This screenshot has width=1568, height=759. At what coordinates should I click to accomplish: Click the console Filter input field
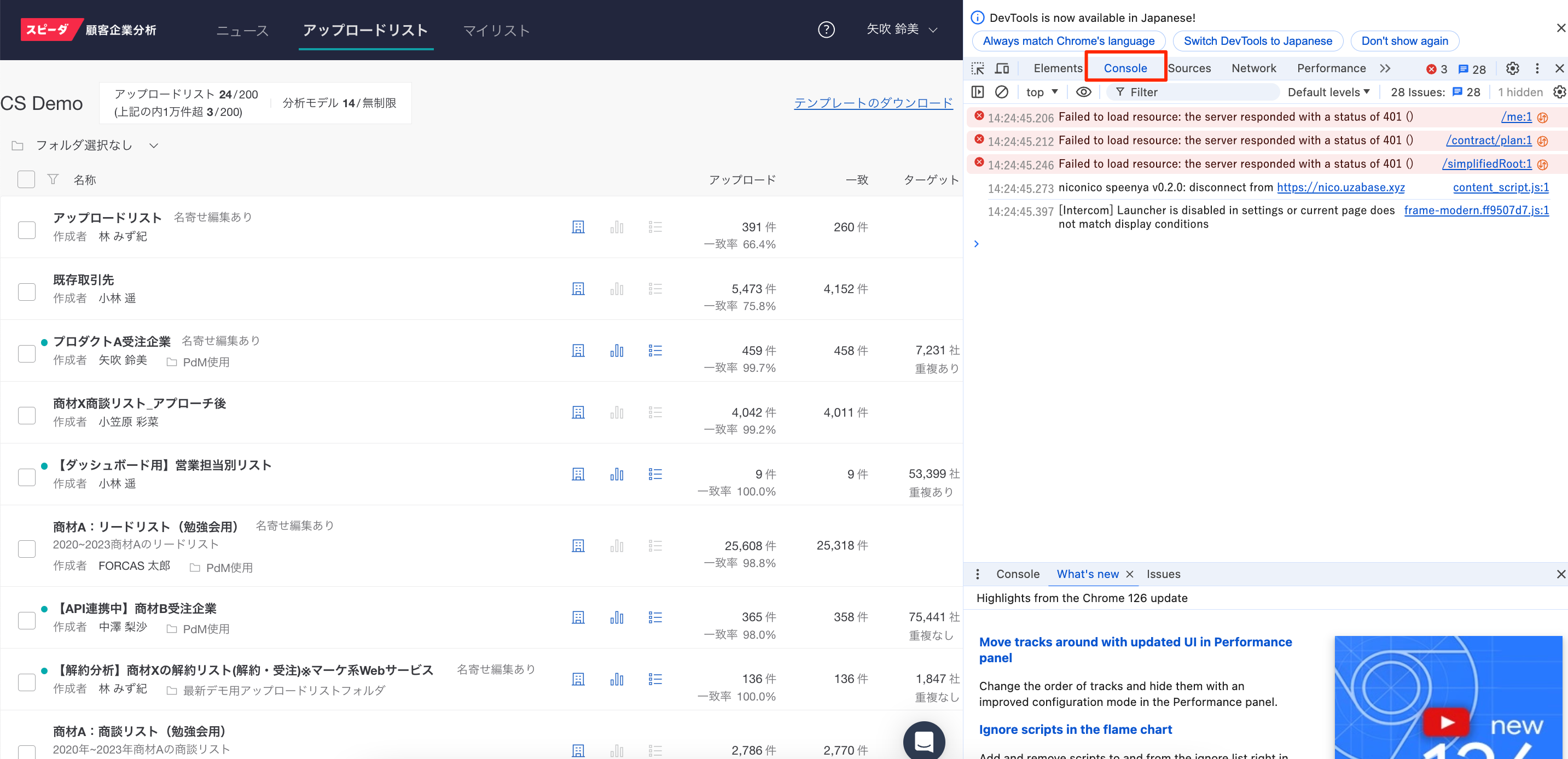[1199, 92]
